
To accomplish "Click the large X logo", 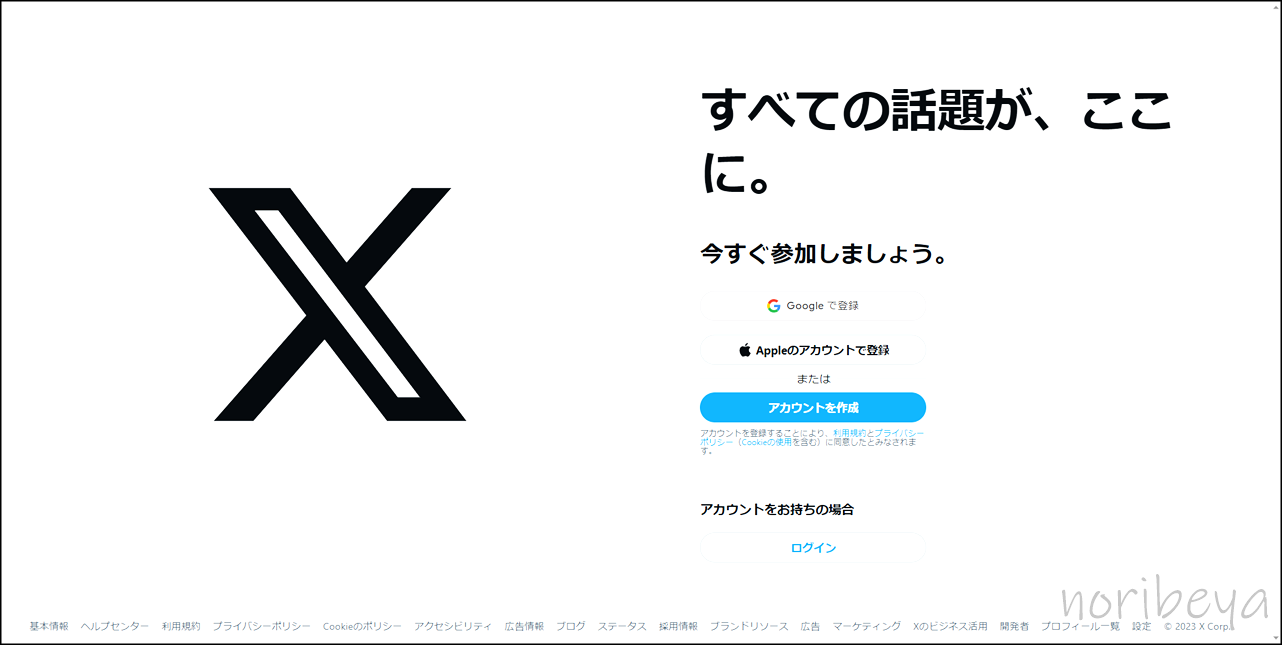I will (x=340, y=304).
